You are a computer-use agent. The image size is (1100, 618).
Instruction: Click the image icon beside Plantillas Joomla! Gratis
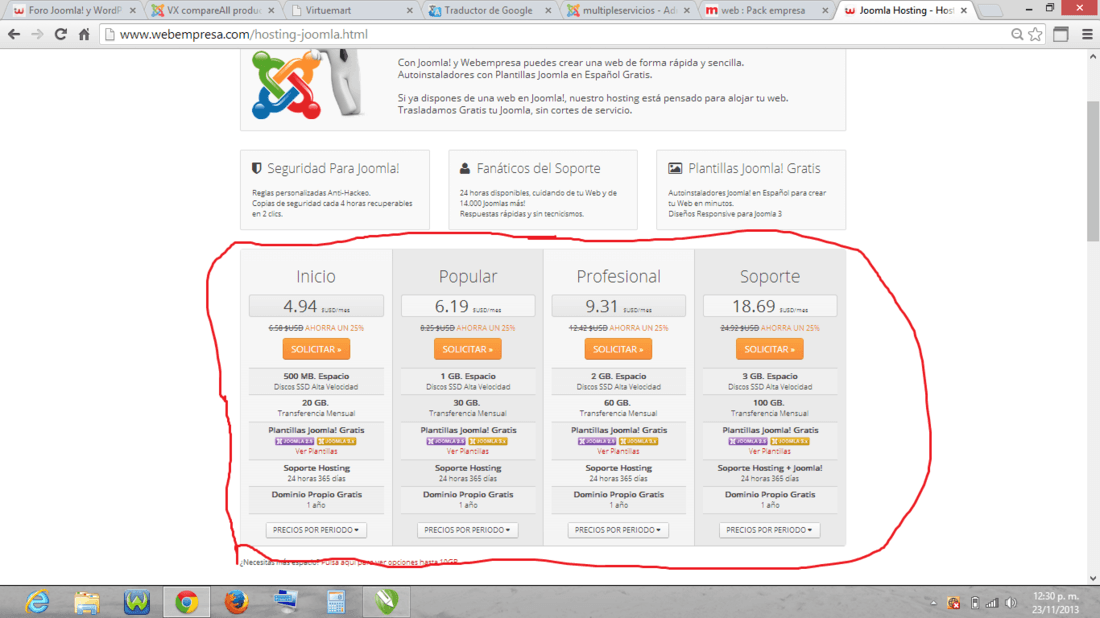tap(675, 168)
